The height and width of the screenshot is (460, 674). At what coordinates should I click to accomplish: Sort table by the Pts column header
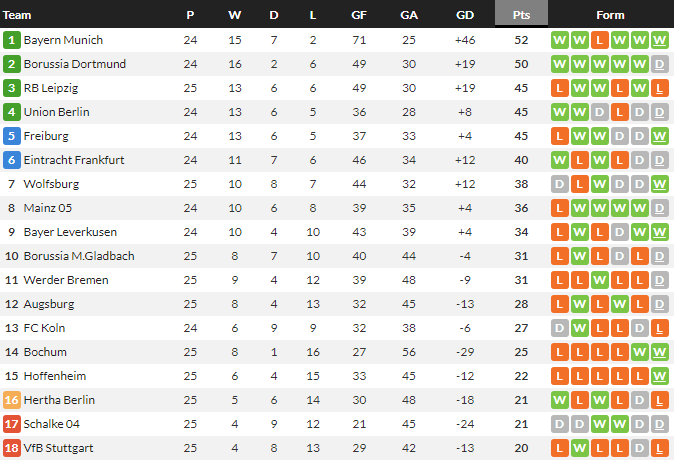(521, 15)
